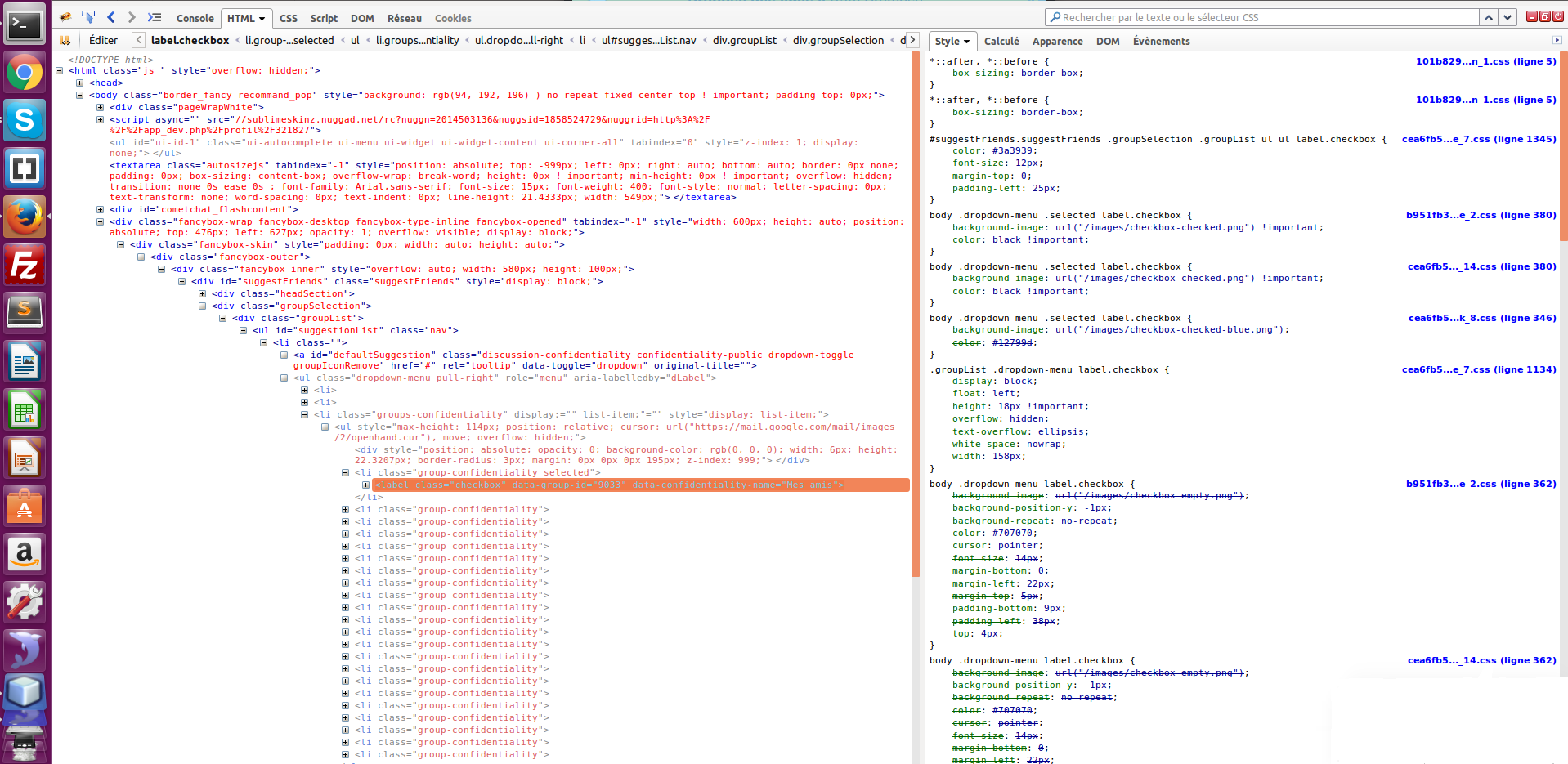Go back with the blue left arrow
The image size is (1568, 764).
[111, 17]
